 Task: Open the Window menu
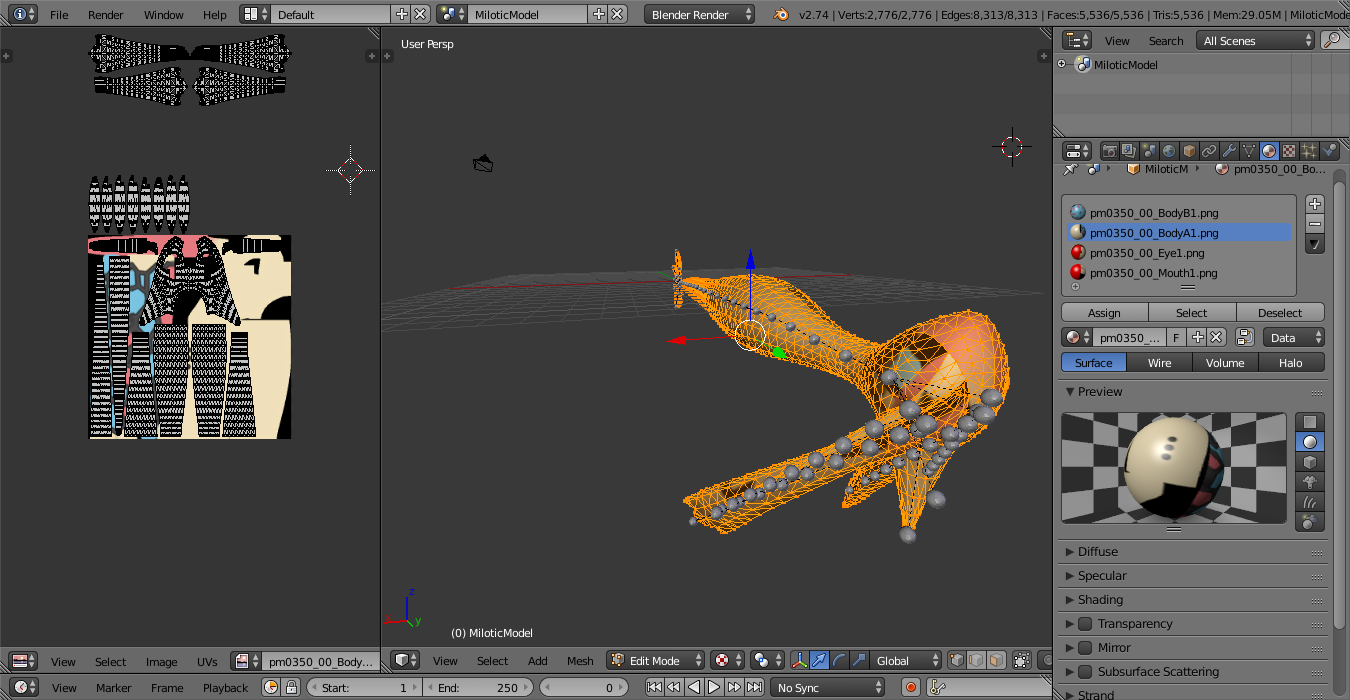click(164, 14)
